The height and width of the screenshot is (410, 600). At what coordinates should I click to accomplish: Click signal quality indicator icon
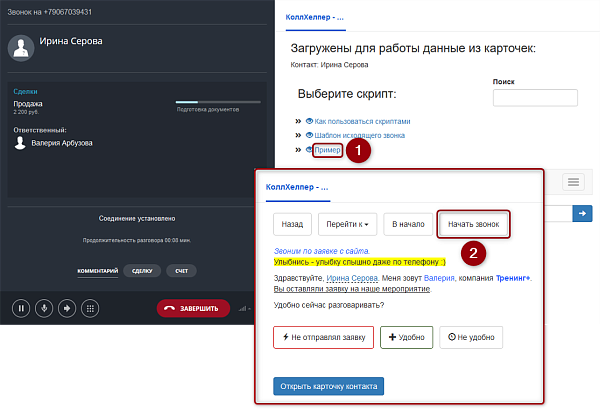(244, 308)
